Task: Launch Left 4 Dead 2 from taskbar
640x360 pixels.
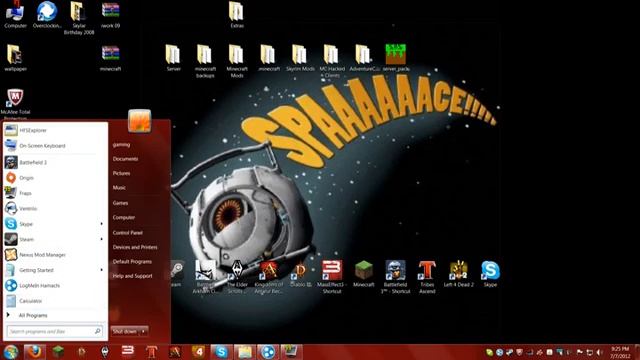Action: 198,352
